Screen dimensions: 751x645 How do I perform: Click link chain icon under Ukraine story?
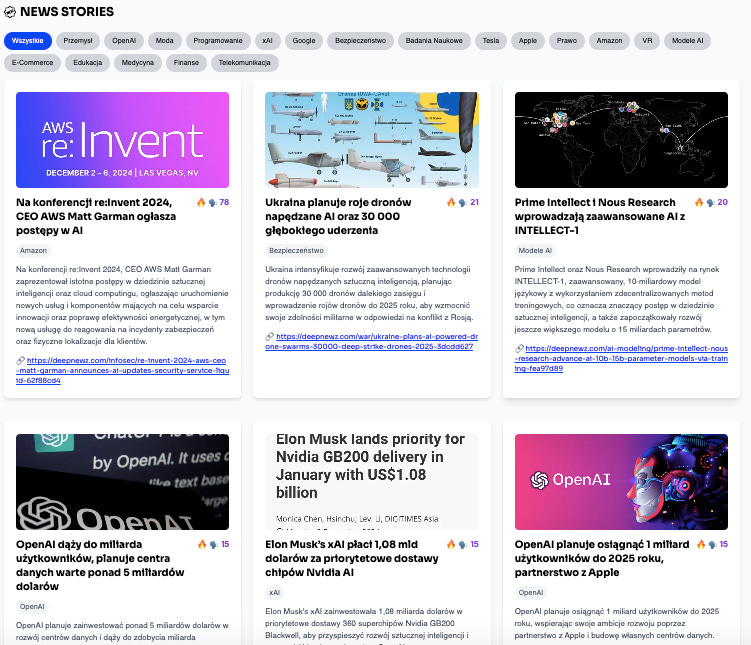tap(270, 337)
